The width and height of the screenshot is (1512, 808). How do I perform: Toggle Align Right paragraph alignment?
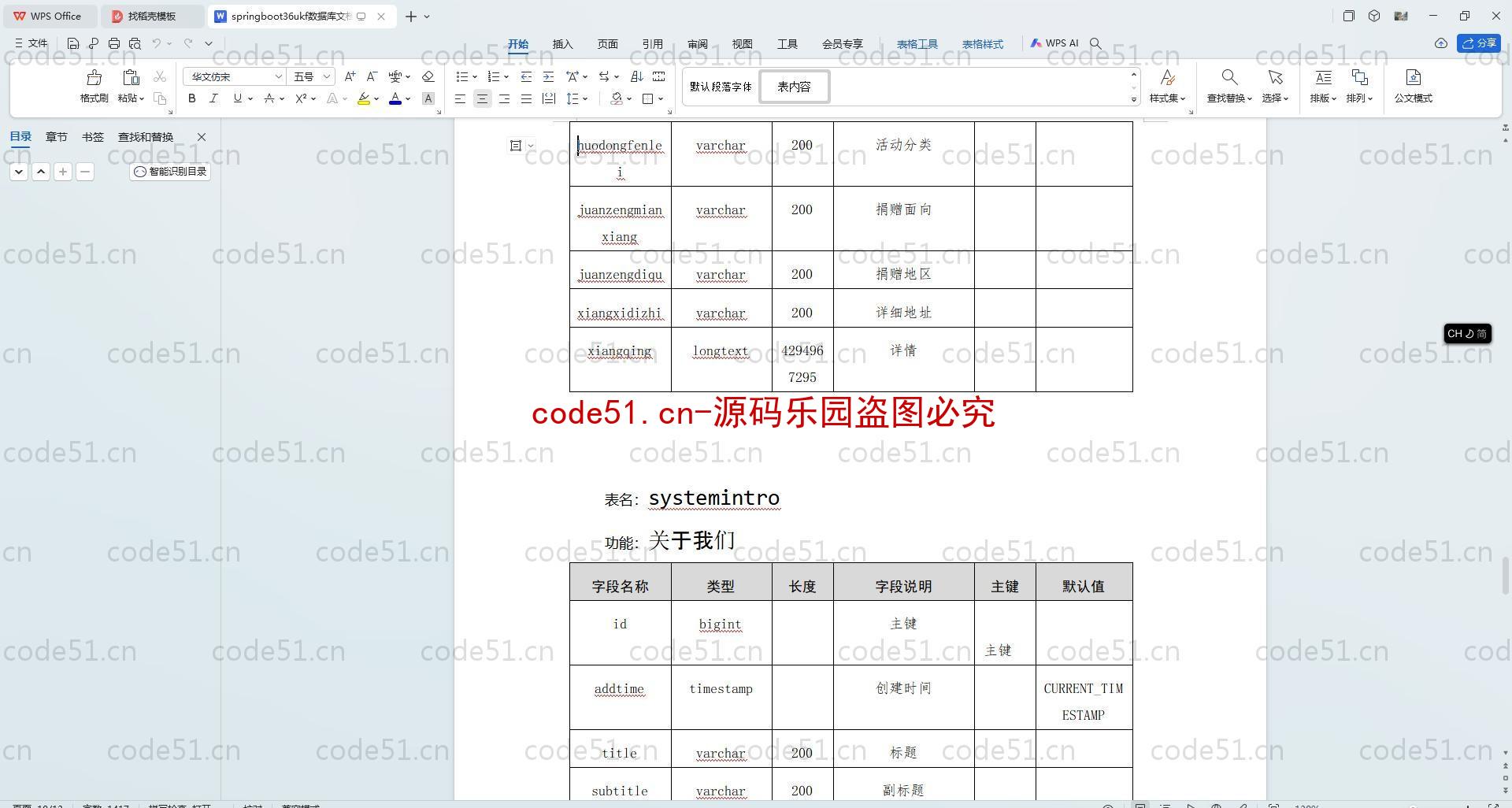pyautogui.click(x=504, y=98)
